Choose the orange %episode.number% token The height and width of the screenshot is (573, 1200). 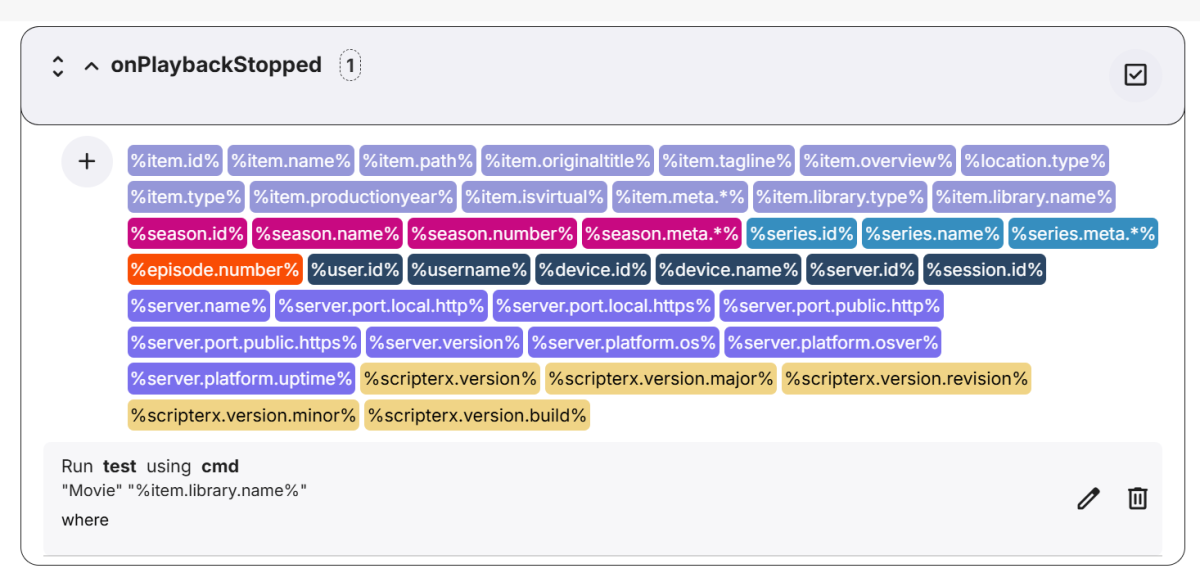point(214,269)
